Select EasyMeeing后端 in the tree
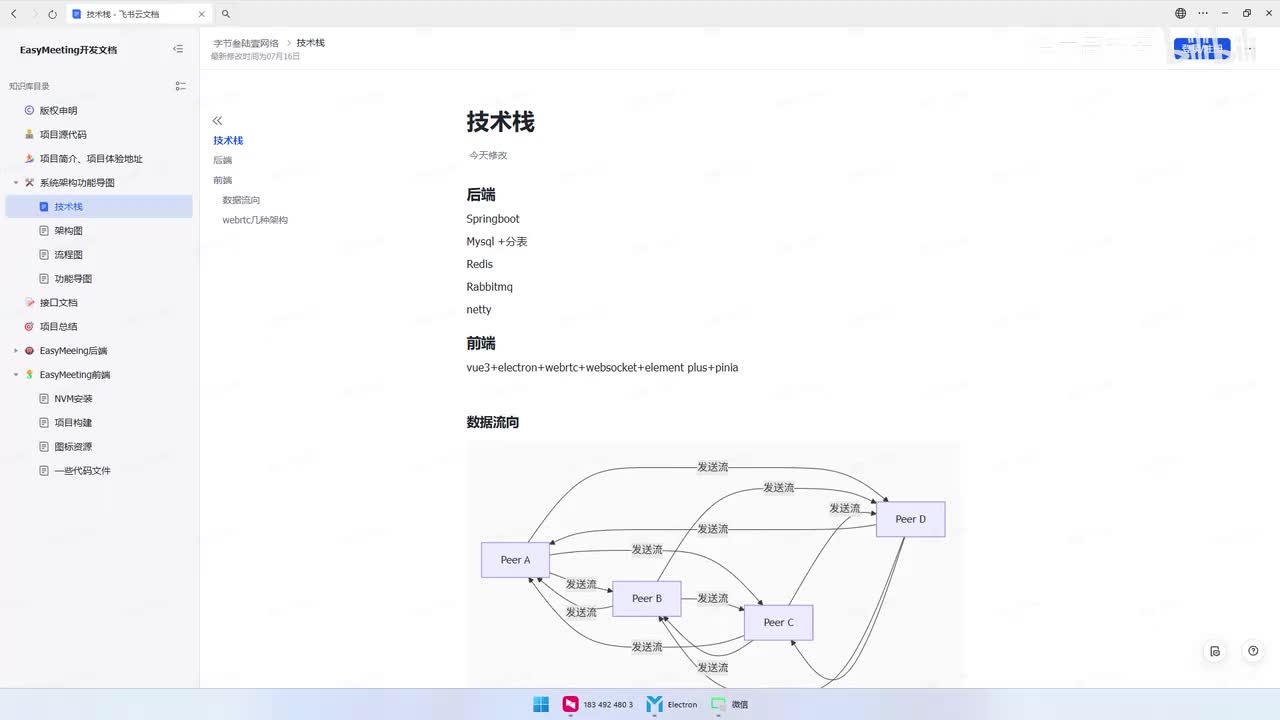Screen dimensions: 1280x720 pyautogui.click(x=73, y=351)
